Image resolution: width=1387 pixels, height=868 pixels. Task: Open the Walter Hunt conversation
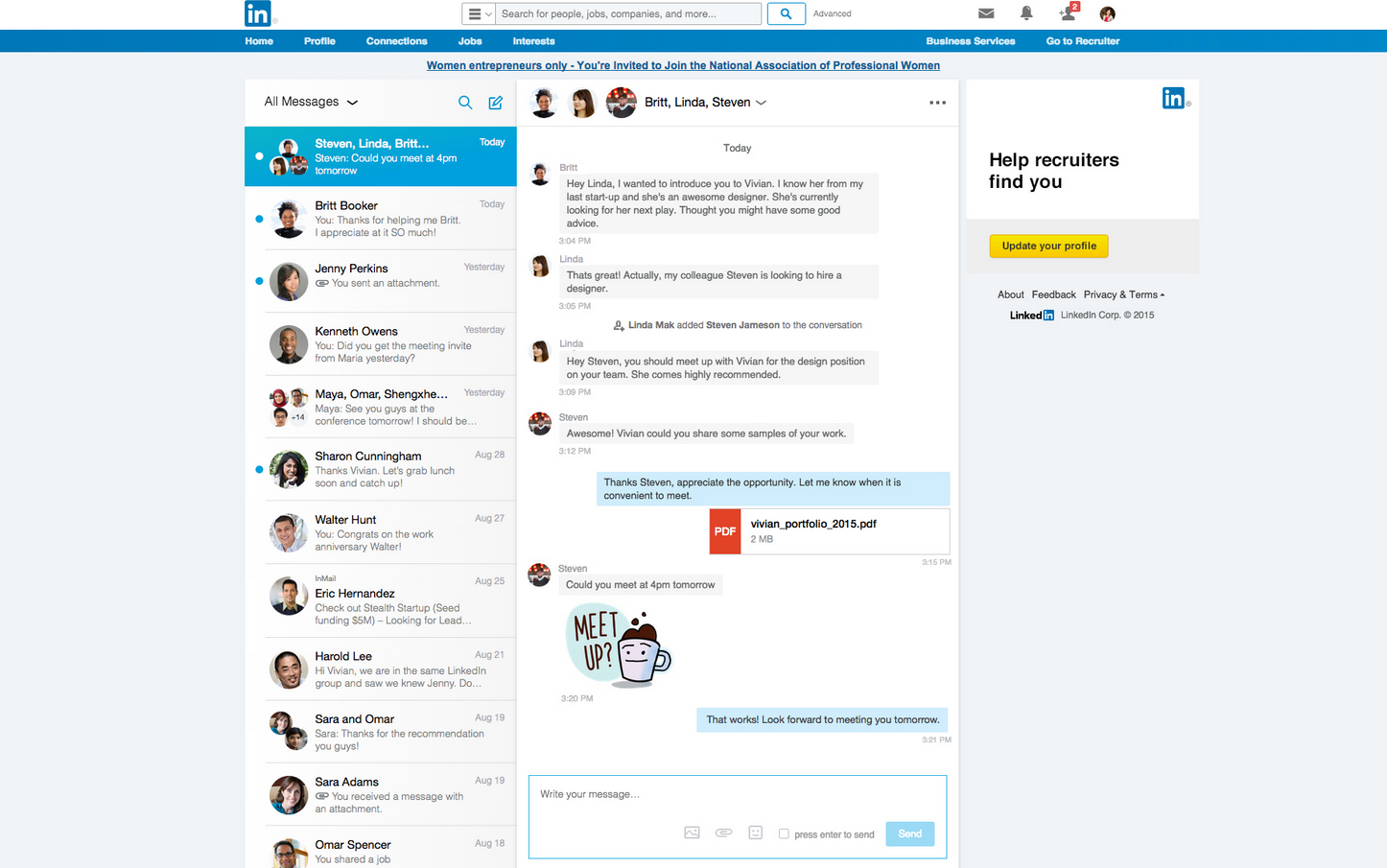[381, 532]
